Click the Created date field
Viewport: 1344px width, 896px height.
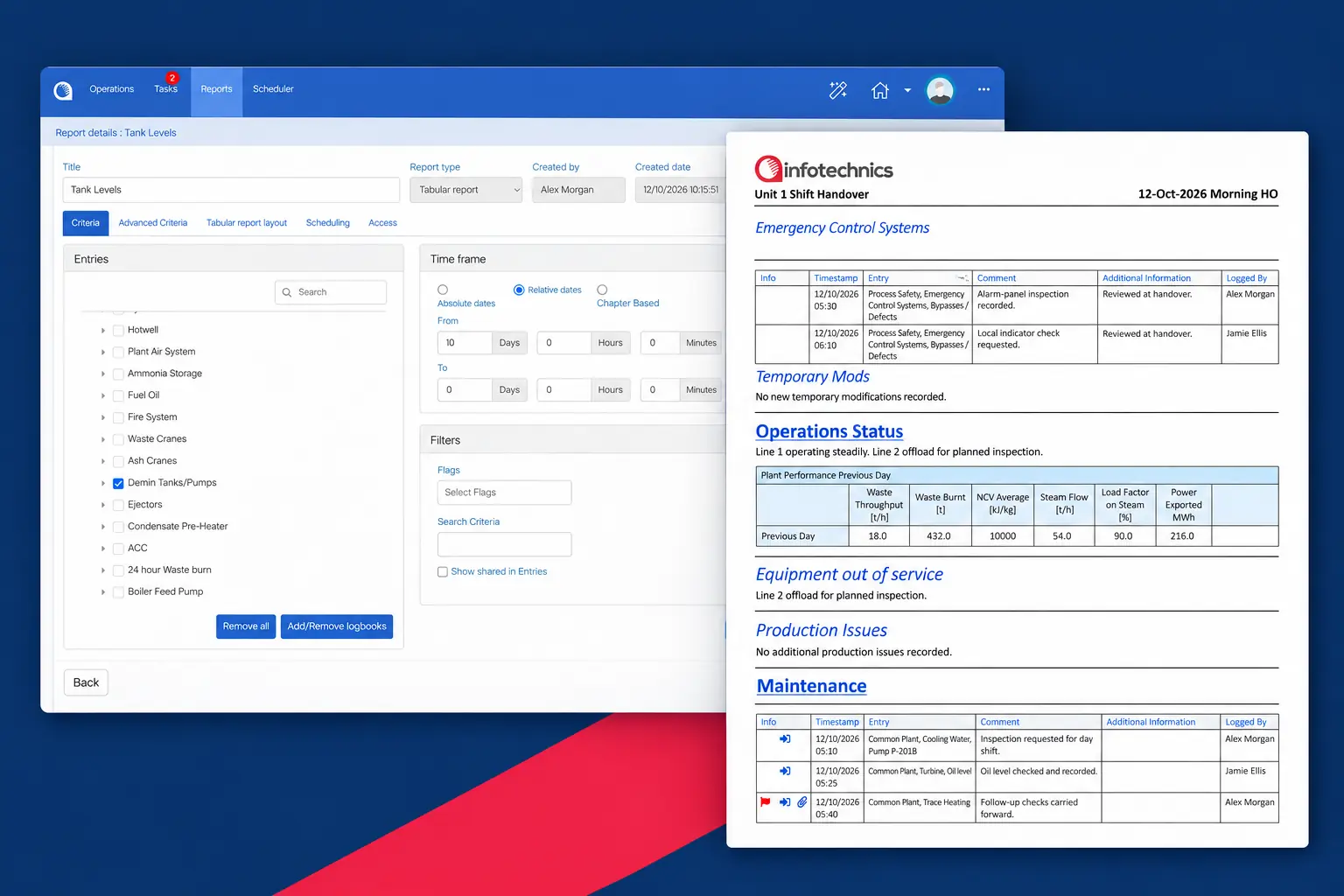tap(681, 190)
